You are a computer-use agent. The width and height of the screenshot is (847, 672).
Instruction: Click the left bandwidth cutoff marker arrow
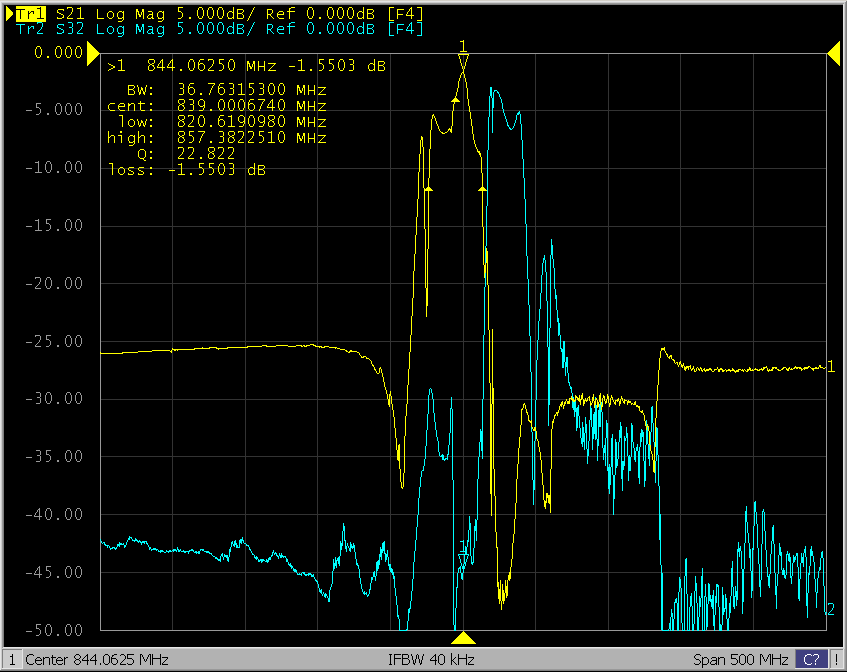428,187
